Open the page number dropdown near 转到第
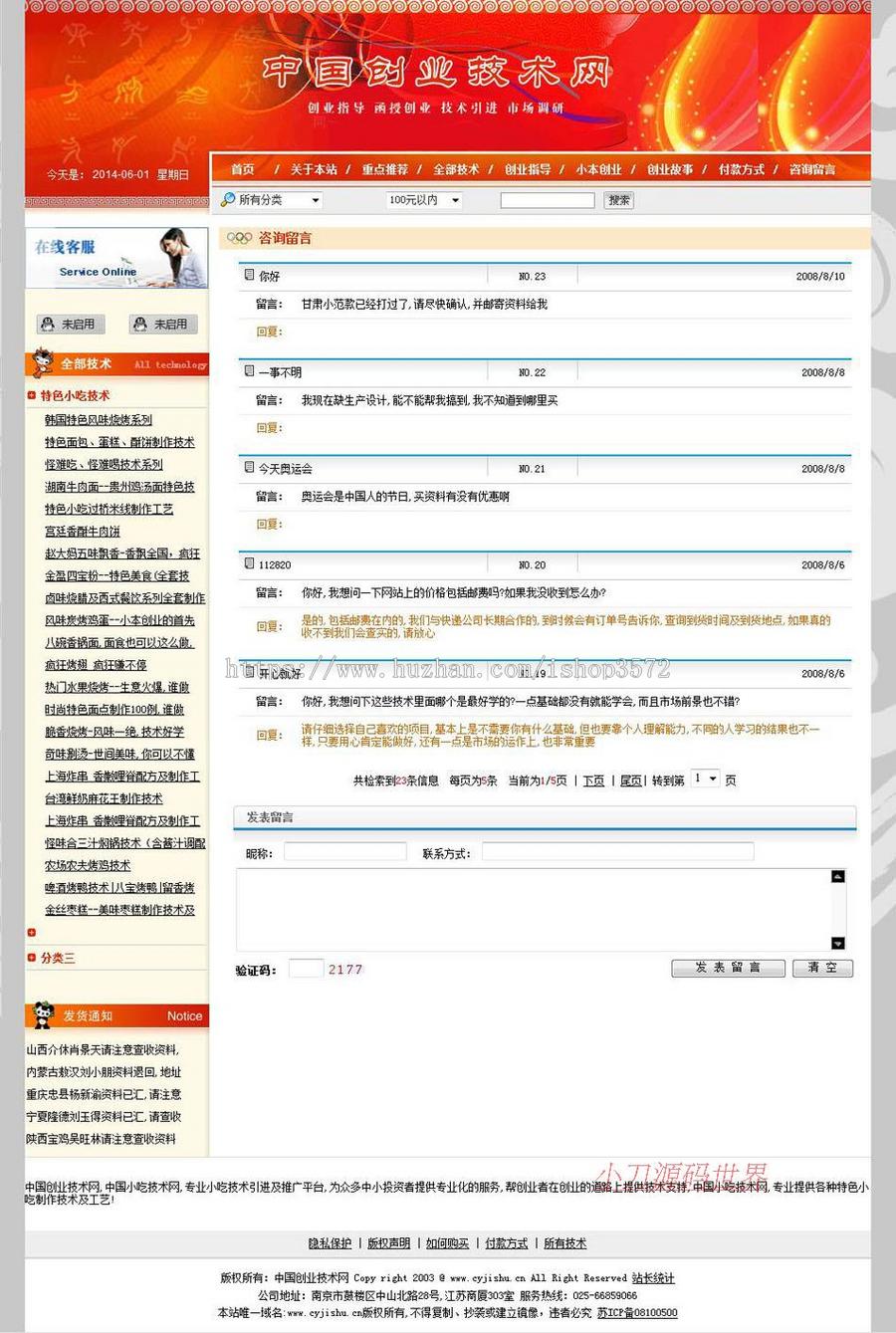The image size is (896, 1333). pos(705,778)
